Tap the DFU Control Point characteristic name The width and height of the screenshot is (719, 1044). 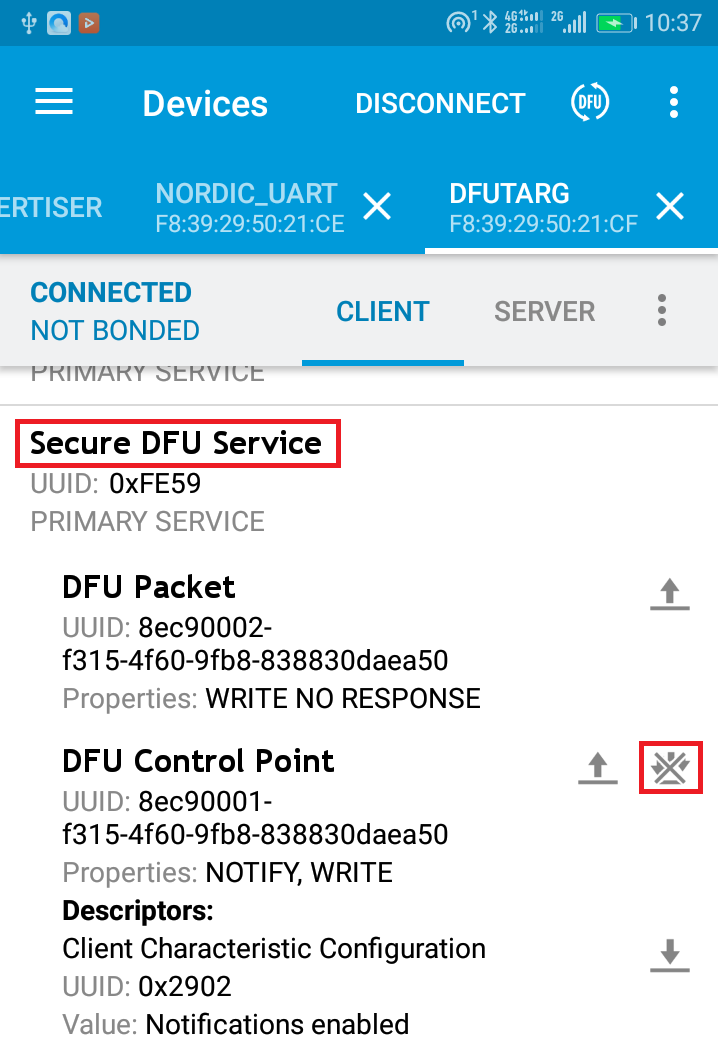tap(198, 761)
